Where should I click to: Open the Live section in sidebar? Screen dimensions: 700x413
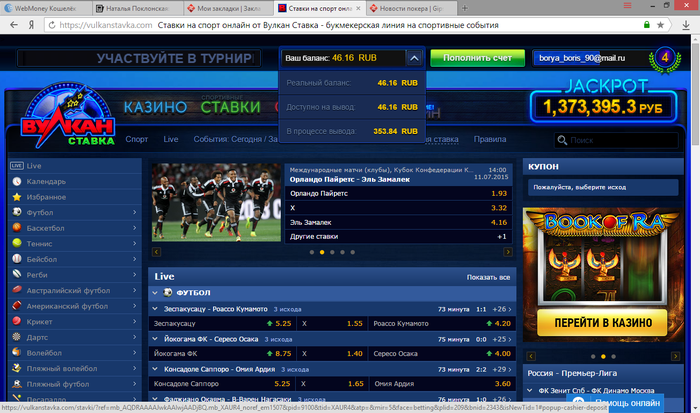pyautogui.click(x=75, y=166)
